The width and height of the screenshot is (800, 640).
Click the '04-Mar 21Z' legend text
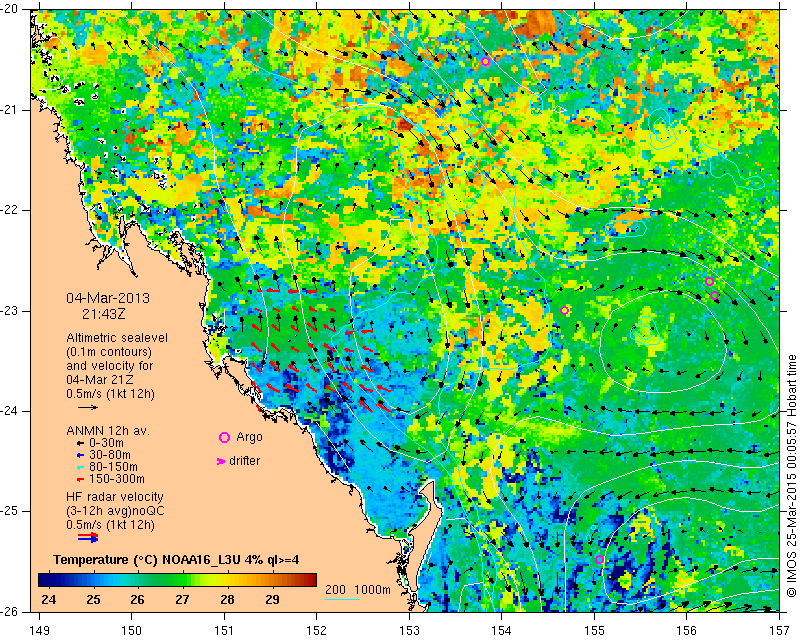[99, 380]
